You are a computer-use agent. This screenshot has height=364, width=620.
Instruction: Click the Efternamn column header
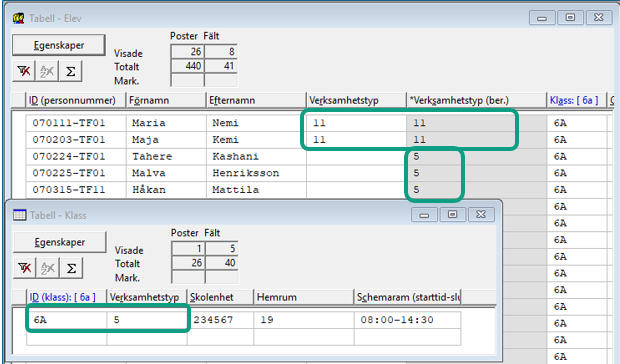pos(256,100)
